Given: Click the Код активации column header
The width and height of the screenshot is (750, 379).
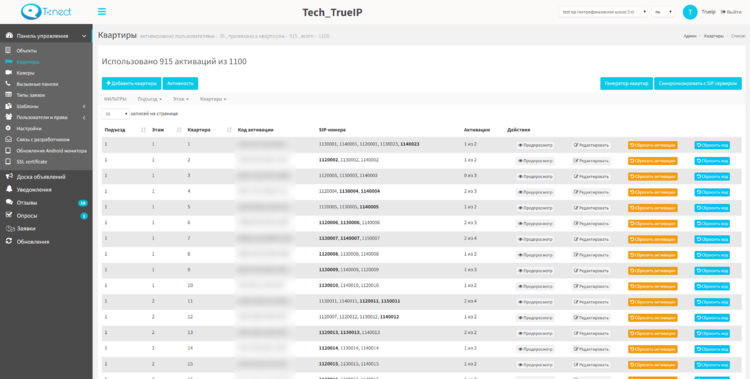Looking at the screenshot, I should coord(255,130).
